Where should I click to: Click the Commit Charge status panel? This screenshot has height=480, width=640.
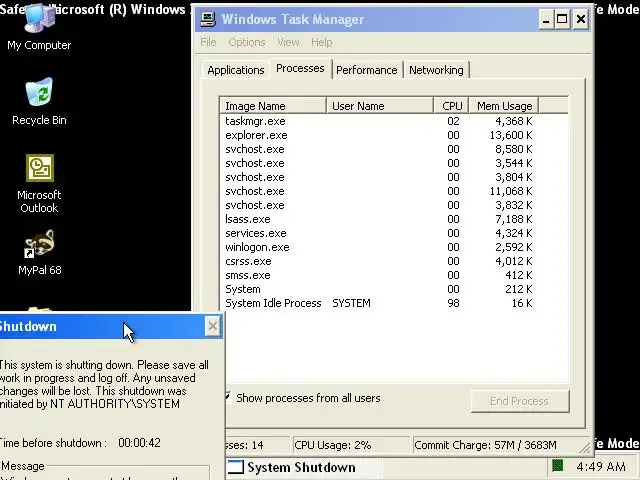pos(501,445)
